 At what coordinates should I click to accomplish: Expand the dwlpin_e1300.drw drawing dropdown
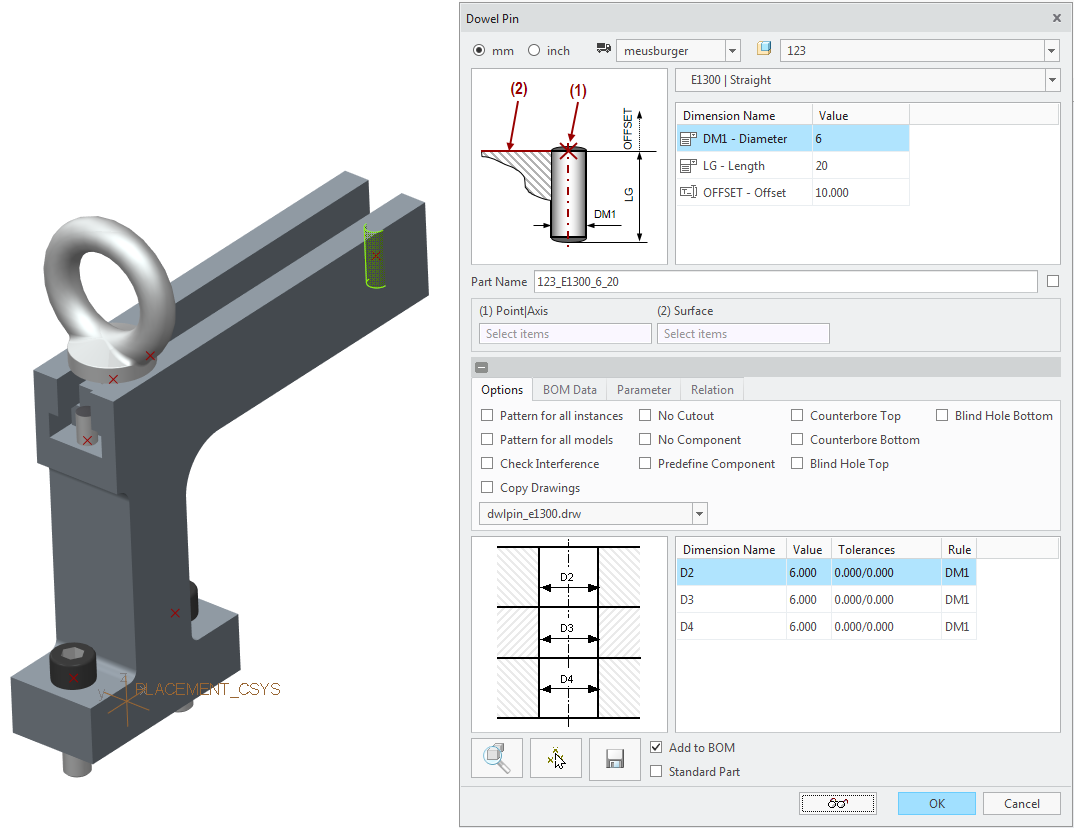click(699, 513)
